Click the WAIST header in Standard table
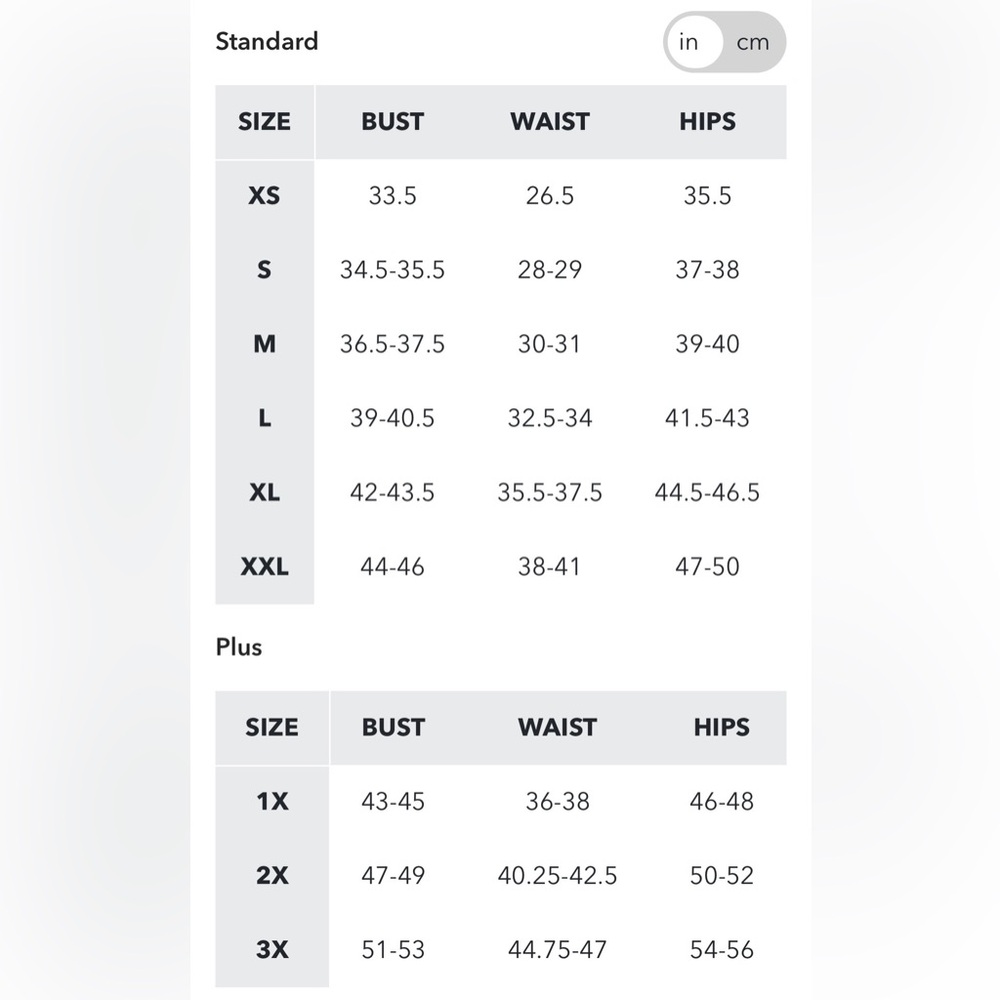This screenshot has width=1000, height=1000. point(550,121)
